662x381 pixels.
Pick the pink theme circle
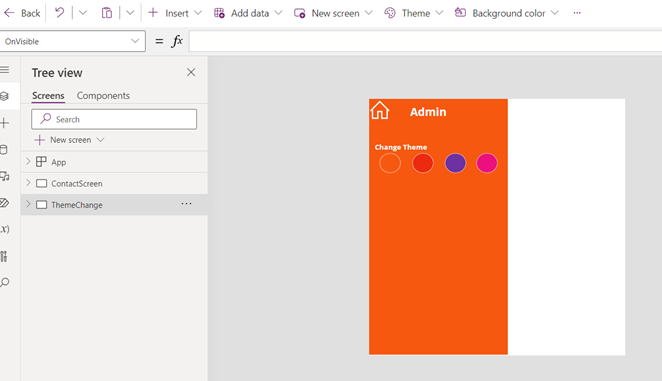(x=487, y=163)
